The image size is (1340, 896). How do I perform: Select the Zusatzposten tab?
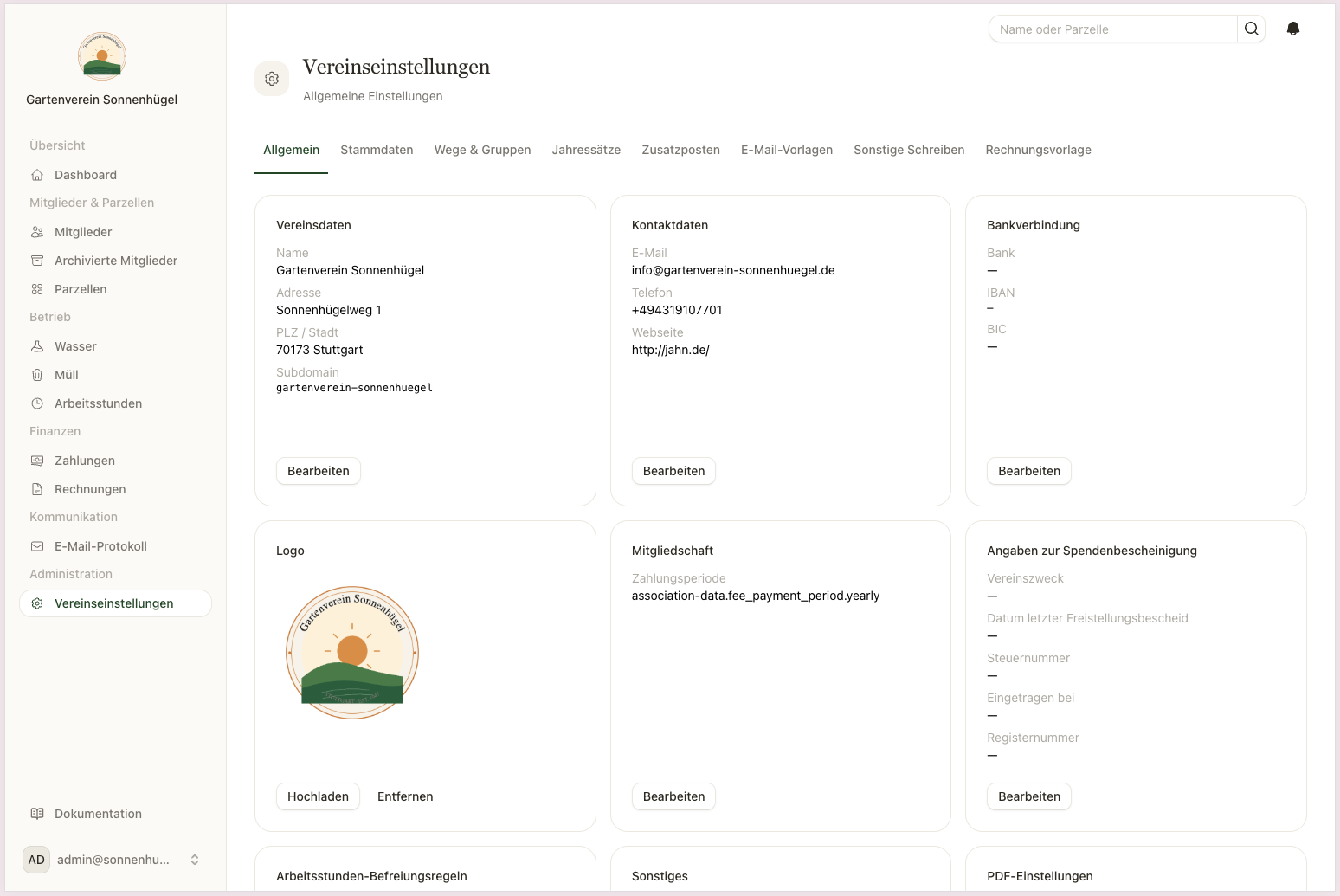click(681, 150)
